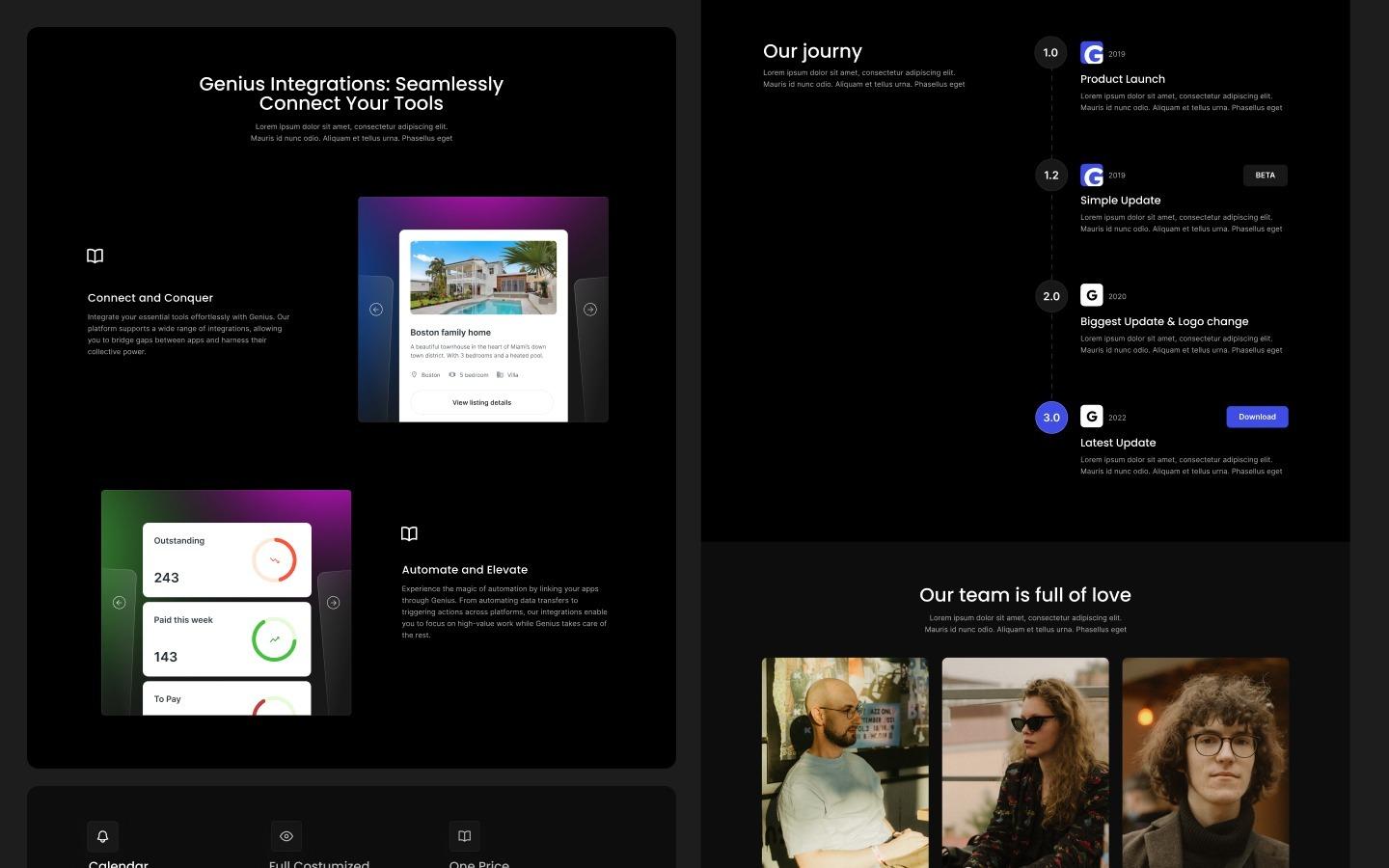Image resolution: width=1389 pixels, height=868 pixels.
Task: Click the Download button for the 2022 update
Action: tap(1257, 417)
